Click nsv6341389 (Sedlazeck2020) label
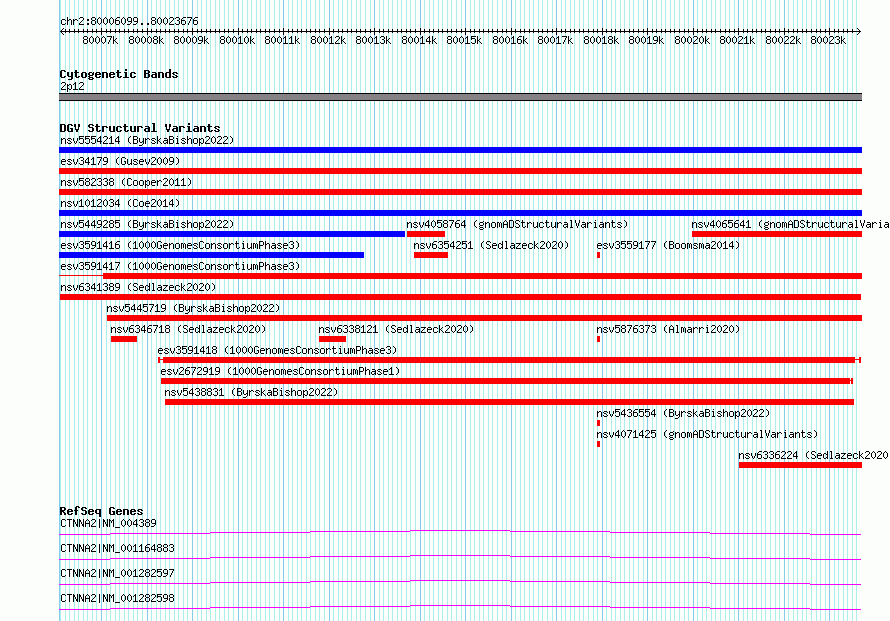The image size is (890, 621). pyautogui.click(x=138, y=287)
